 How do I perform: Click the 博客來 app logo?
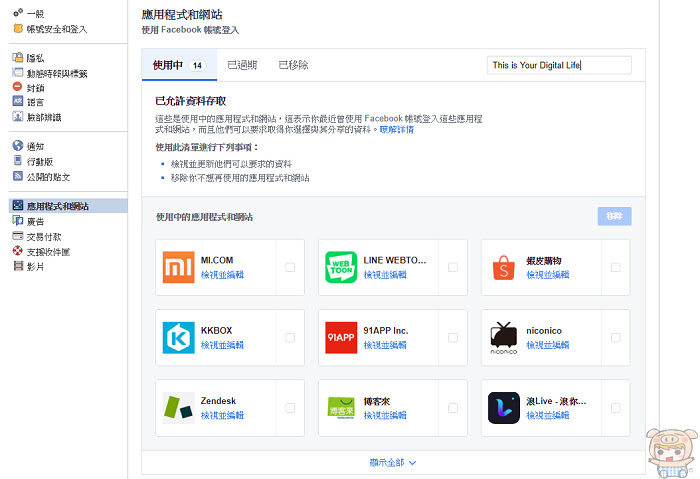pos(341,408)
